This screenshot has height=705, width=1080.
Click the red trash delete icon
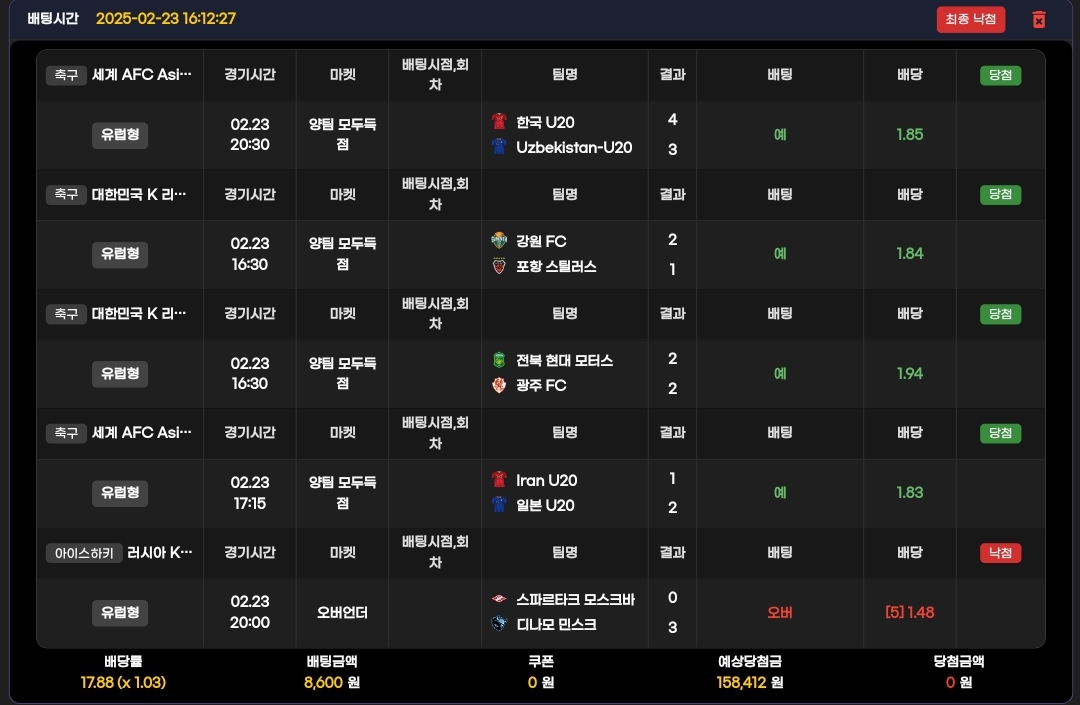[x=1039, y=20]
